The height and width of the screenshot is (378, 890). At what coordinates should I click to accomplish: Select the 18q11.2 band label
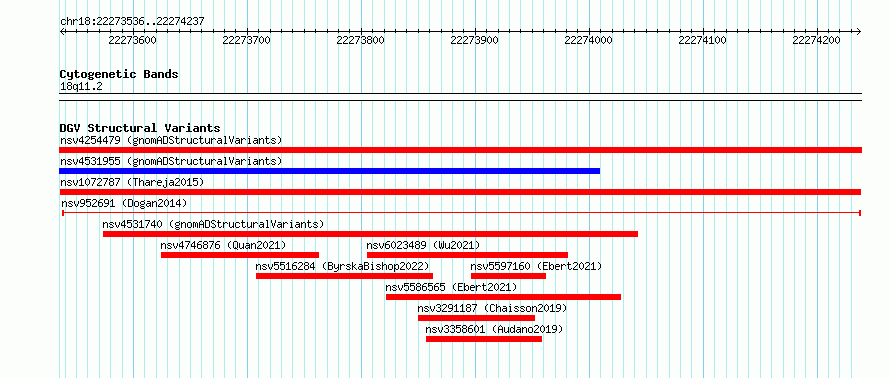click(81, 87)
